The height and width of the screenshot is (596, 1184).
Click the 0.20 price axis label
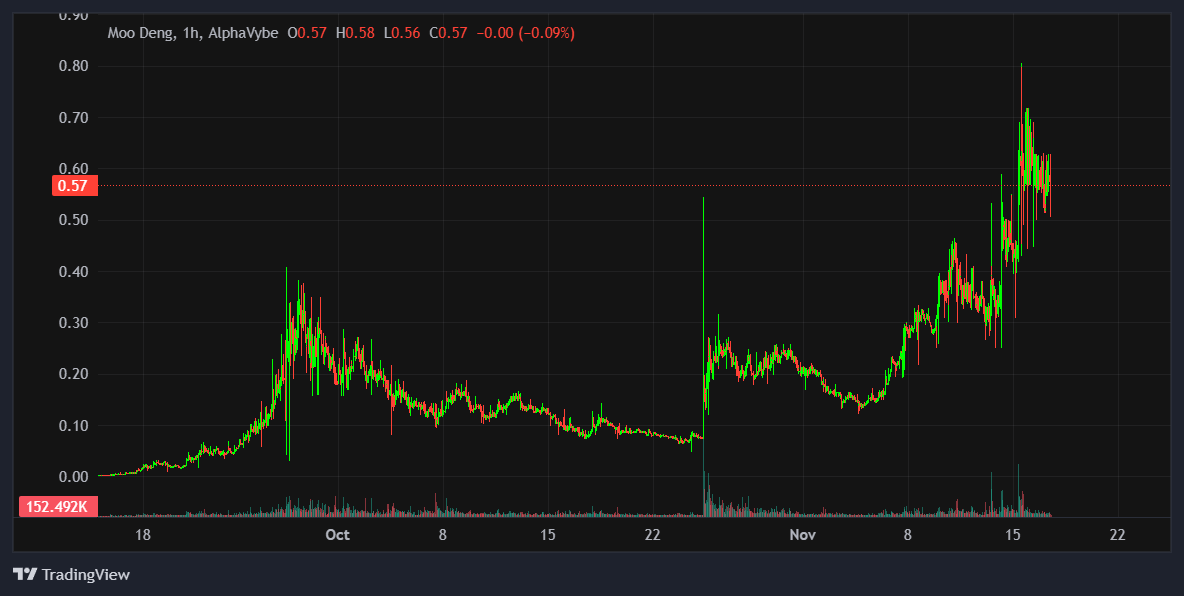click(74, 374)
